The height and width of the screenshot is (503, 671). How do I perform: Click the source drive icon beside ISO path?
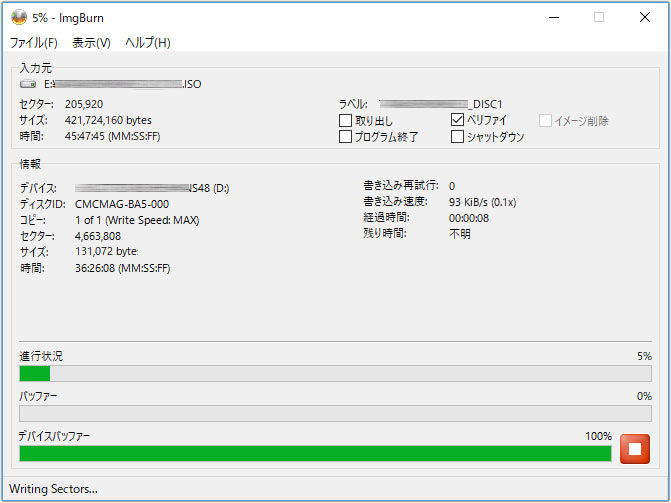(28, 84)
